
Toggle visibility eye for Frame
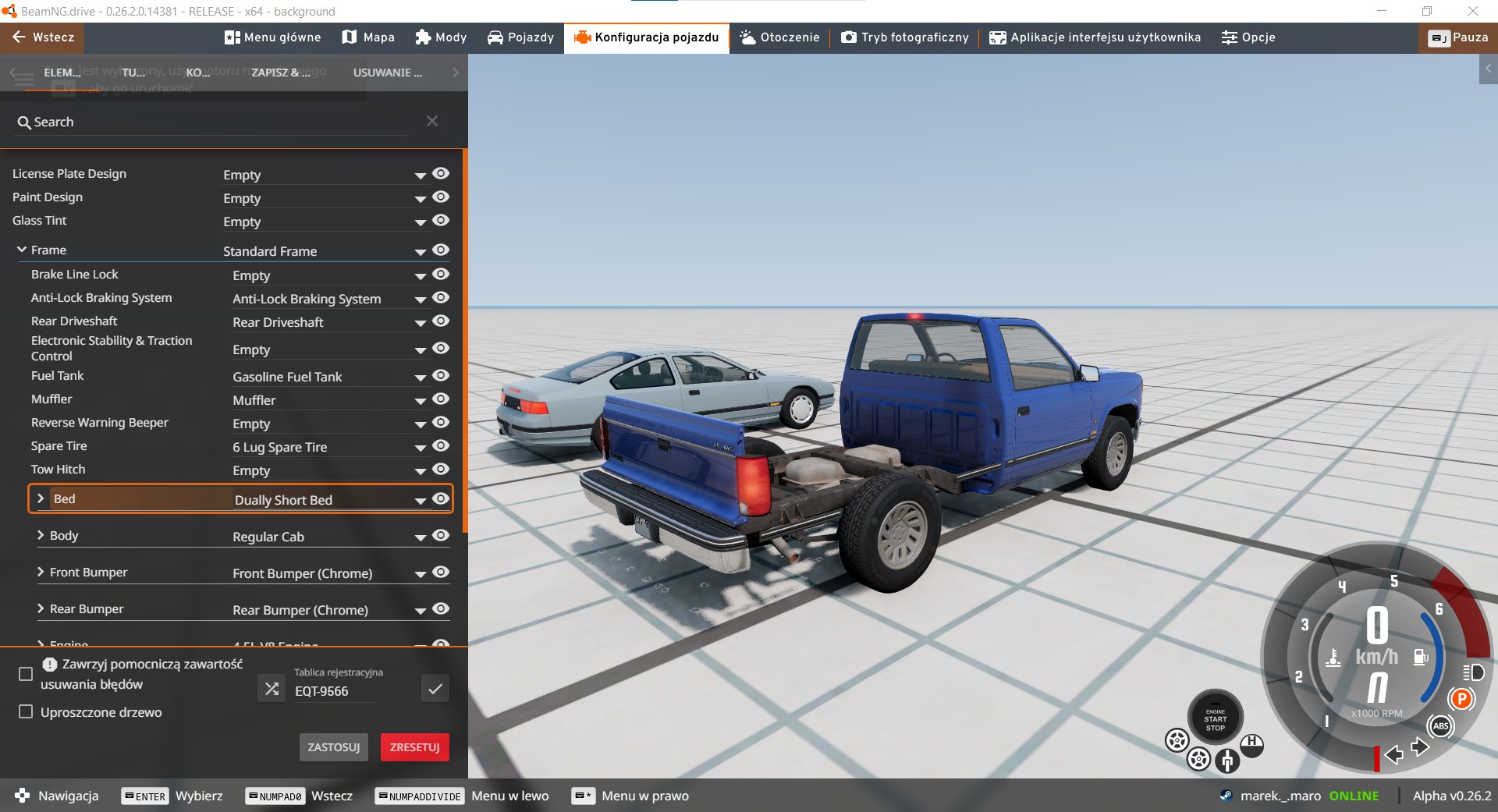click(x=441, y=250)
